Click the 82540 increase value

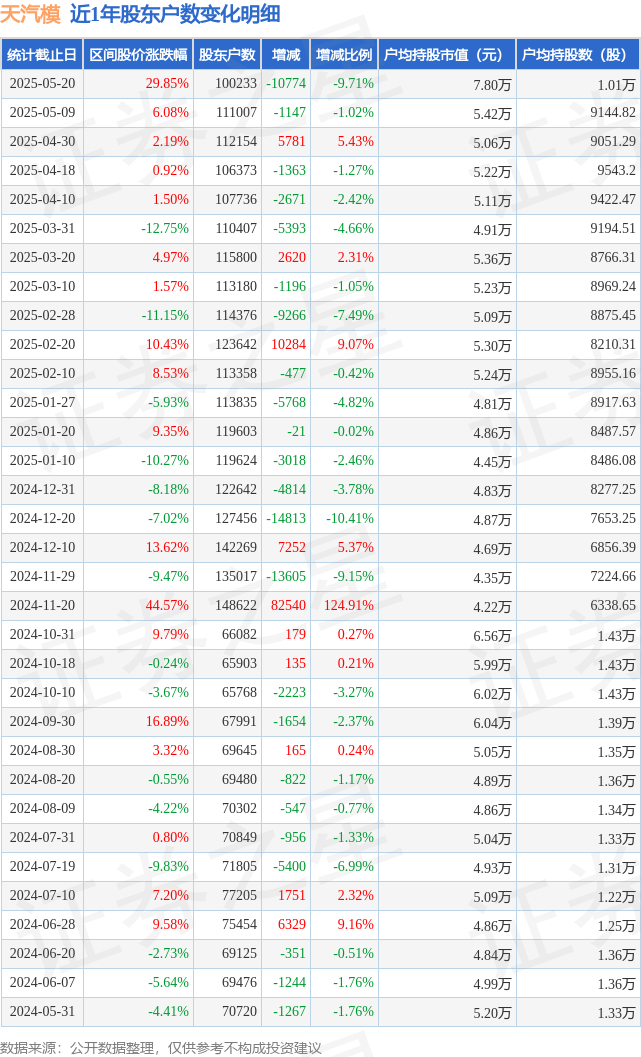tap(288, 605)
